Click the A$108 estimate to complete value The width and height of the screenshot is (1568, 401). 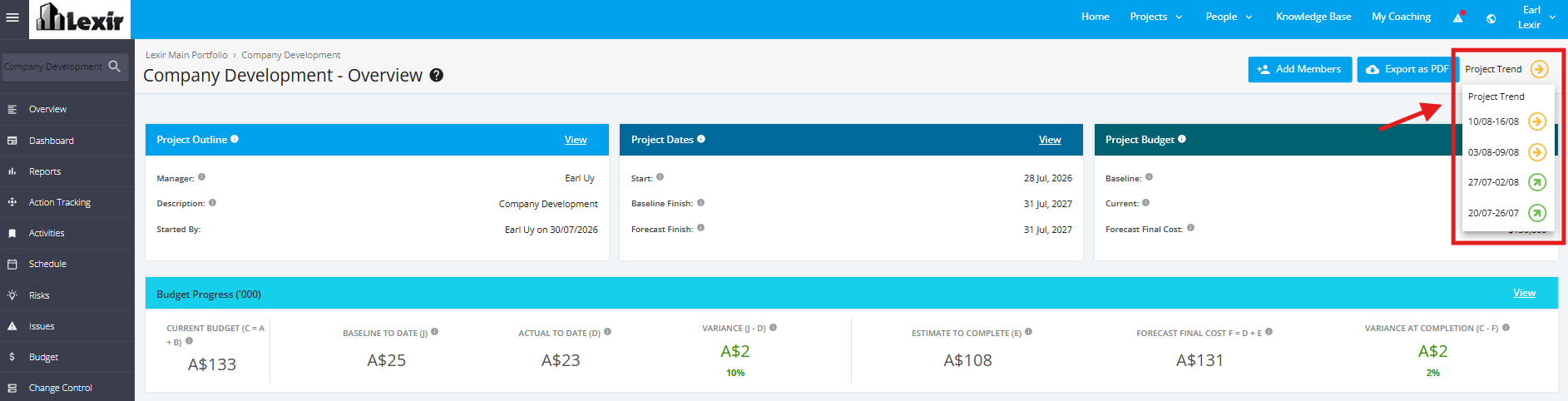pos(967,360)
